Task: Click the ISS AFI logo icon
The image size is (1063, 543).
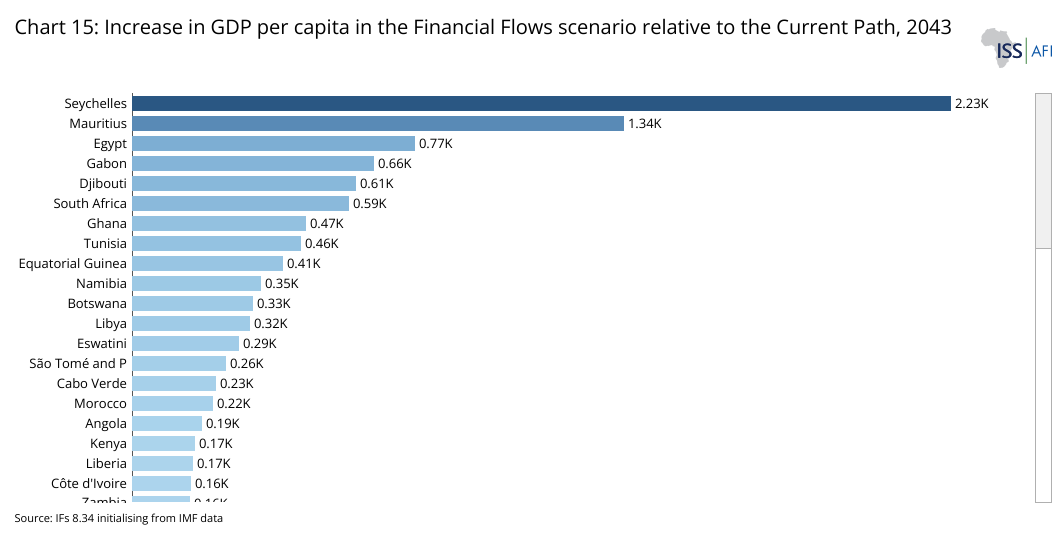Action: pos(1015,47)
